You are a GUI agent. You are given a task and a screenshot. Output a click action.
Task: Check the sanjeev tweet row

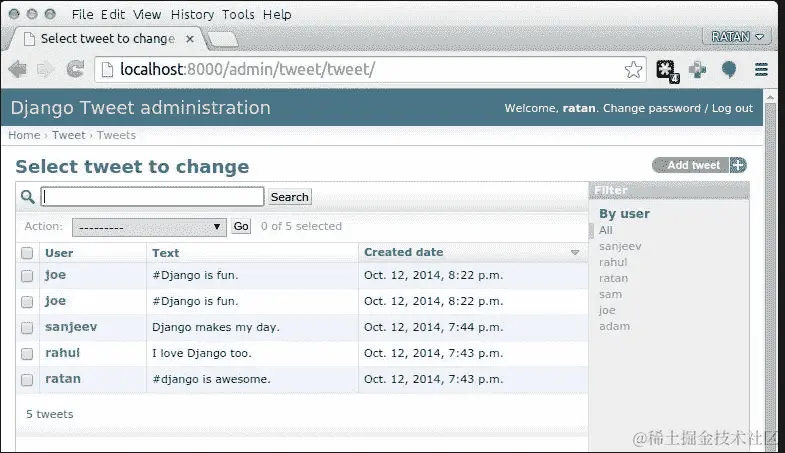[x=27, y=328]
